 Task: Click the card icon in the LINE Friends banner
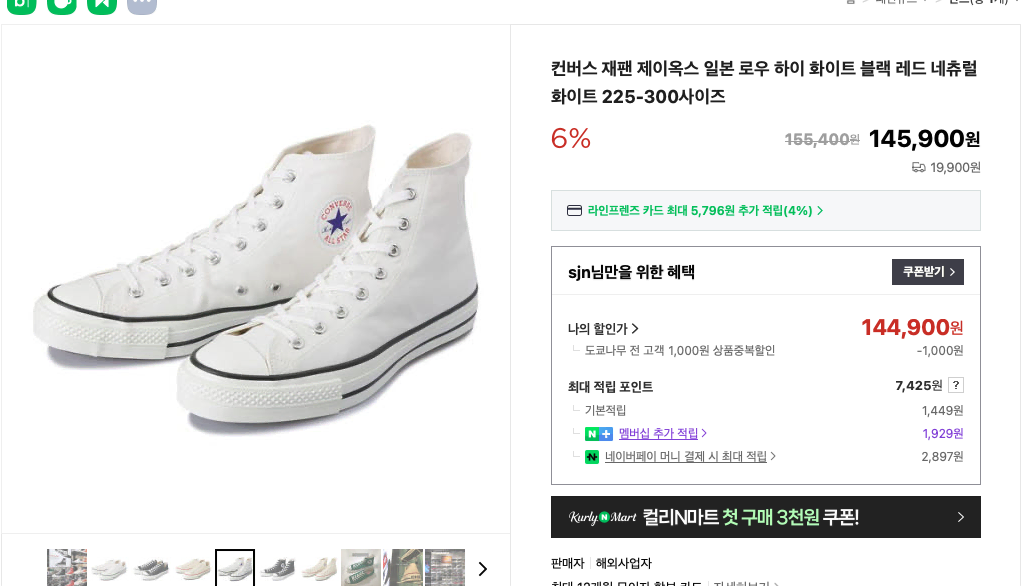pyautogui.click(x=575, y=210)
